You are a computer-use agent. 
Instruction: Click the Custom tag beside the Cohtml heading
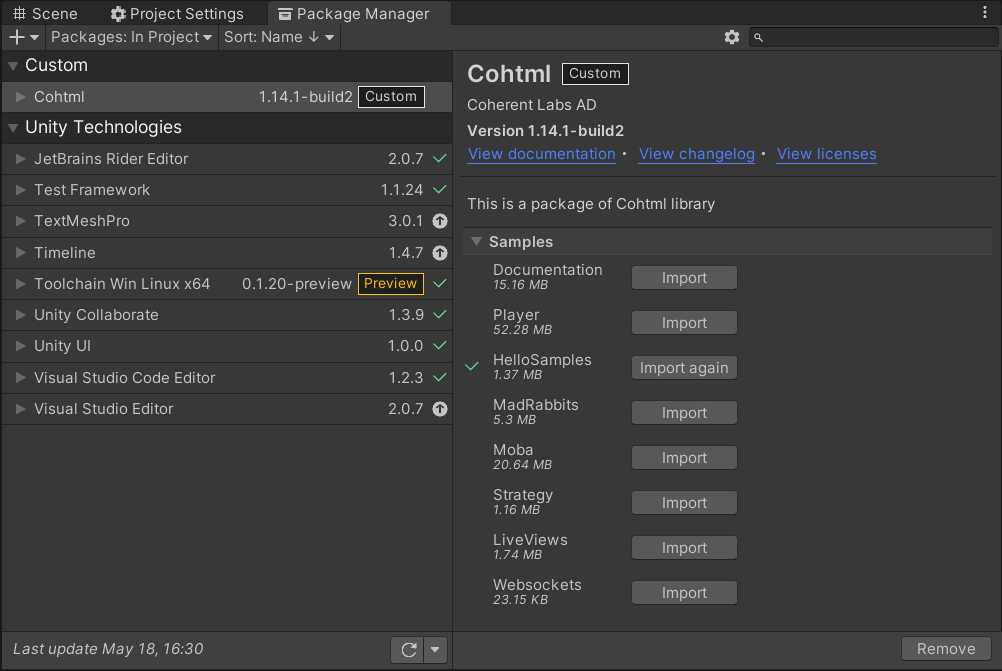coord(595,73)
